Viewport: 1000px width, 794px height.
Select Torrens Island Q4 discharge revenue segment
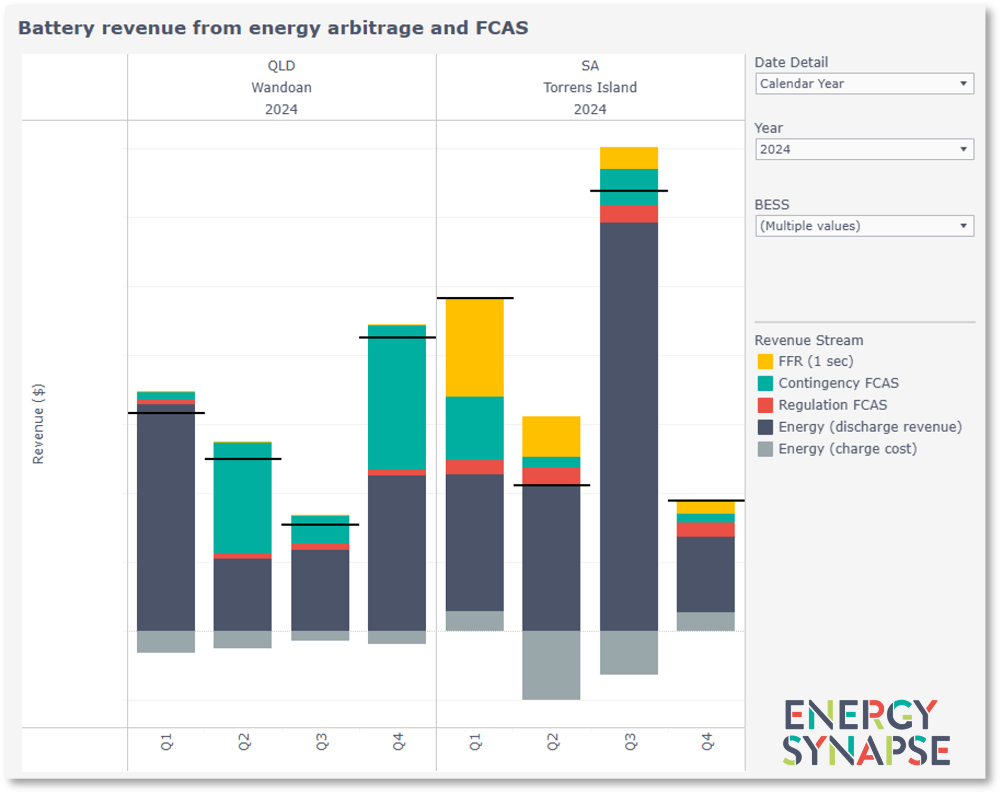tap(705, 575)
